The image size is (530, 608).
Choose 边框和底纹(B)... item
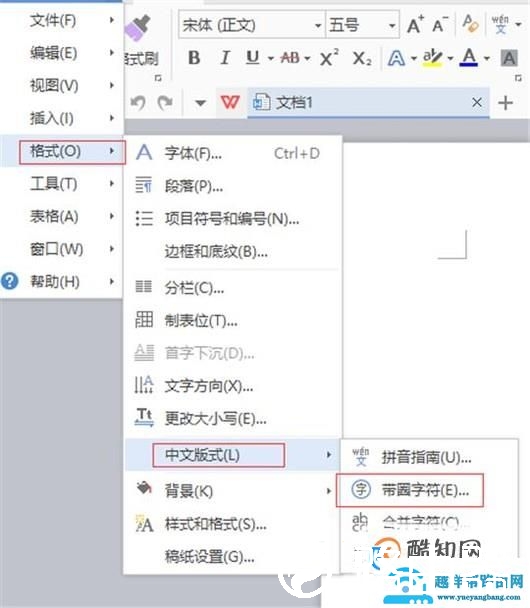click(233, 252)
